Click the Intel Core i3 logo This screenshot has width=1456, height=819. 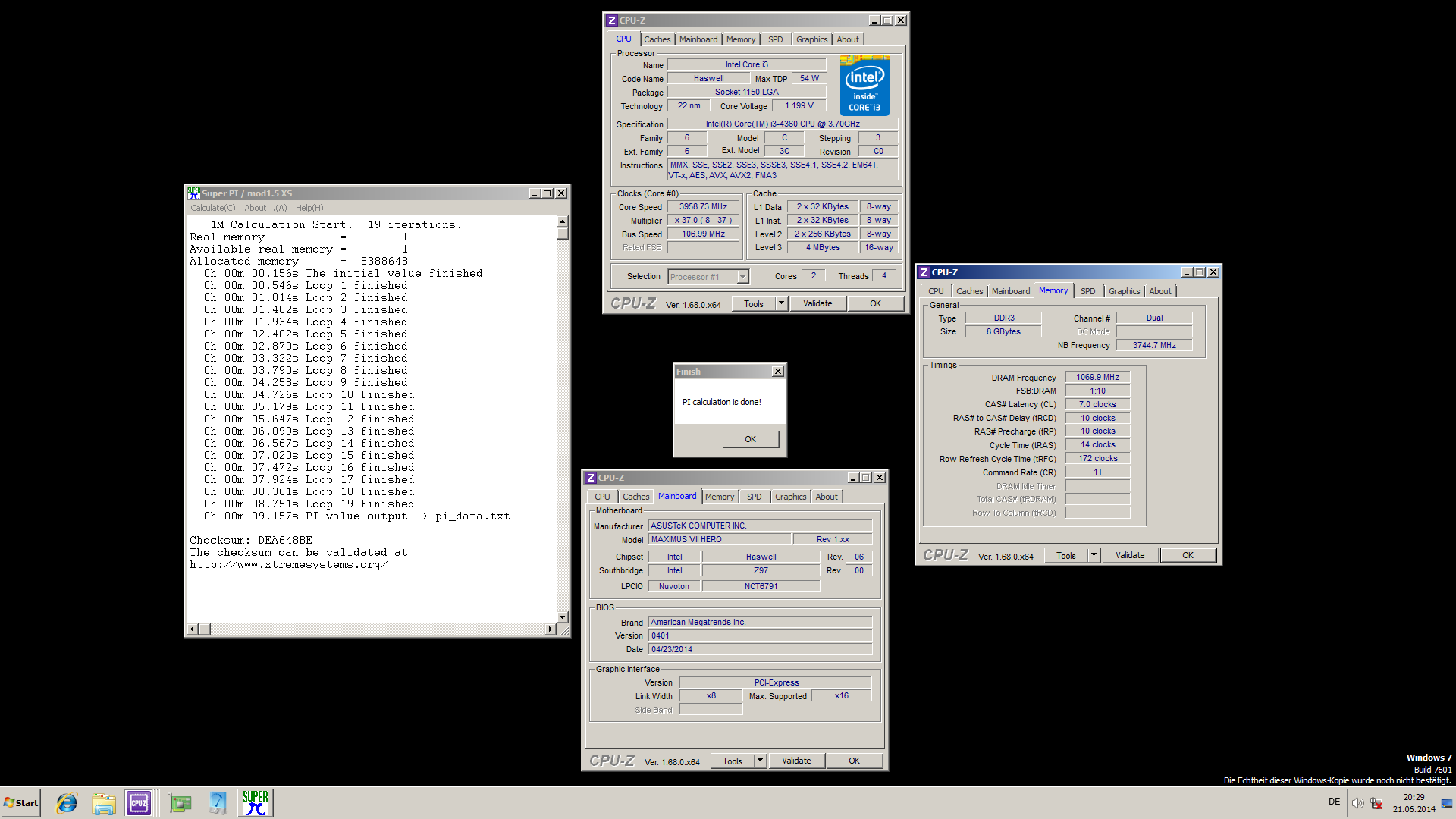tap(864, 85)
